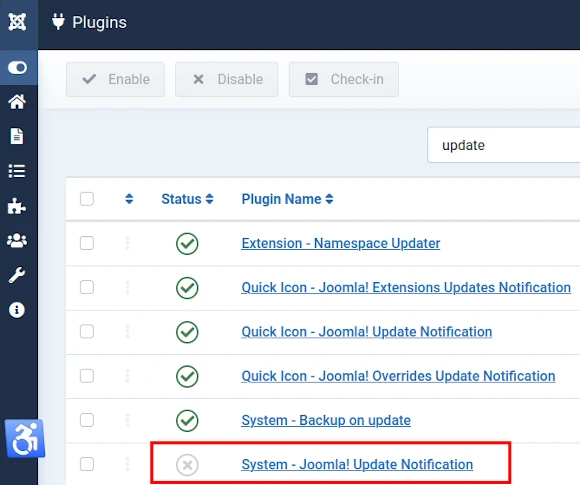The image size is (580, 485).
Task: Toggle status of Quick Icon Joomla! Update Notification
Action: pos(187,332)
